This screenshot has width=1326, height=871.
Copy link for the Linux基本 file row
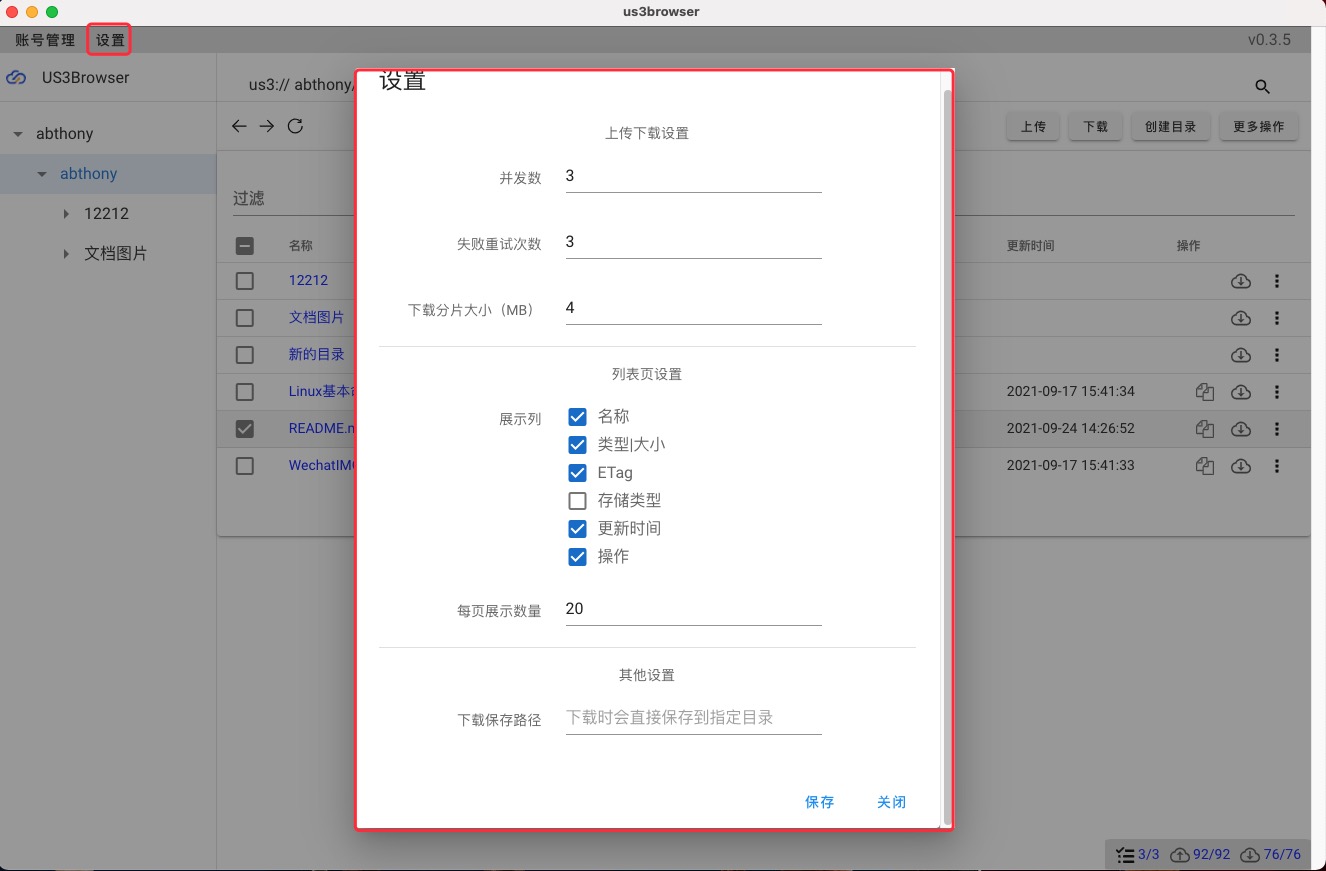pyautogui.click(x=1205, y=392)
